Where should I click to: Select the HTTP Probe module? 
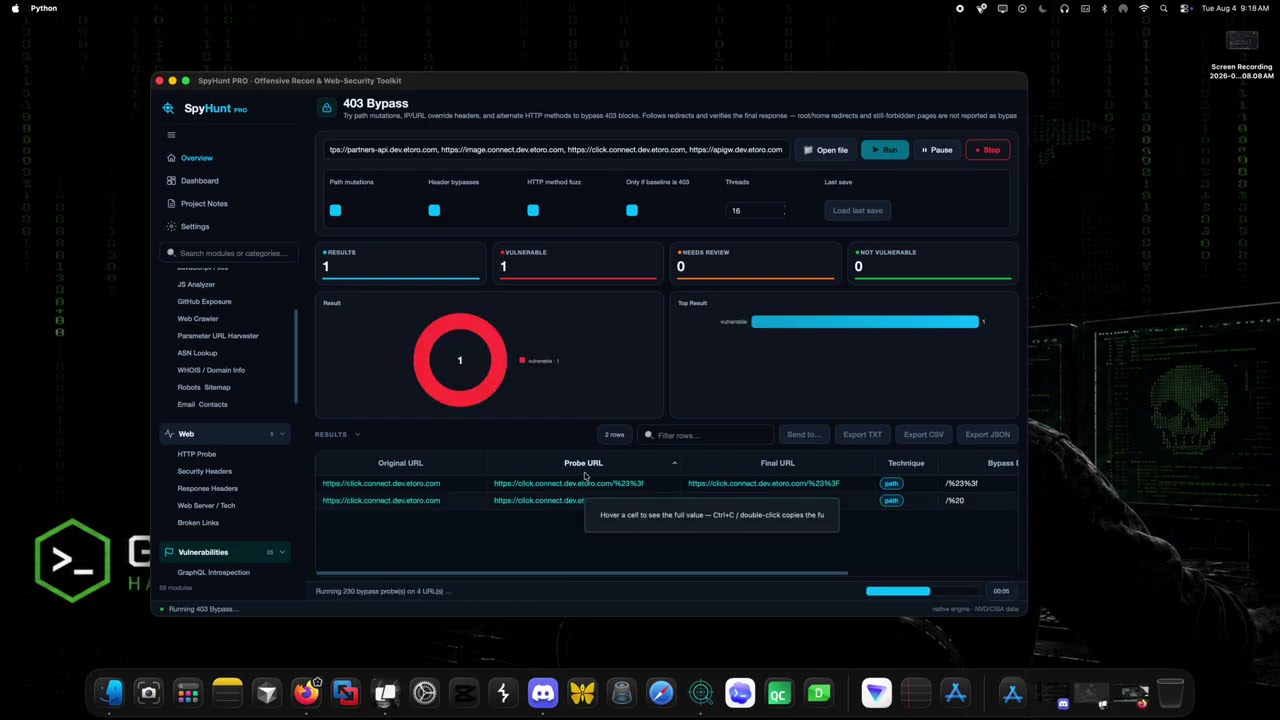(197, 454)
